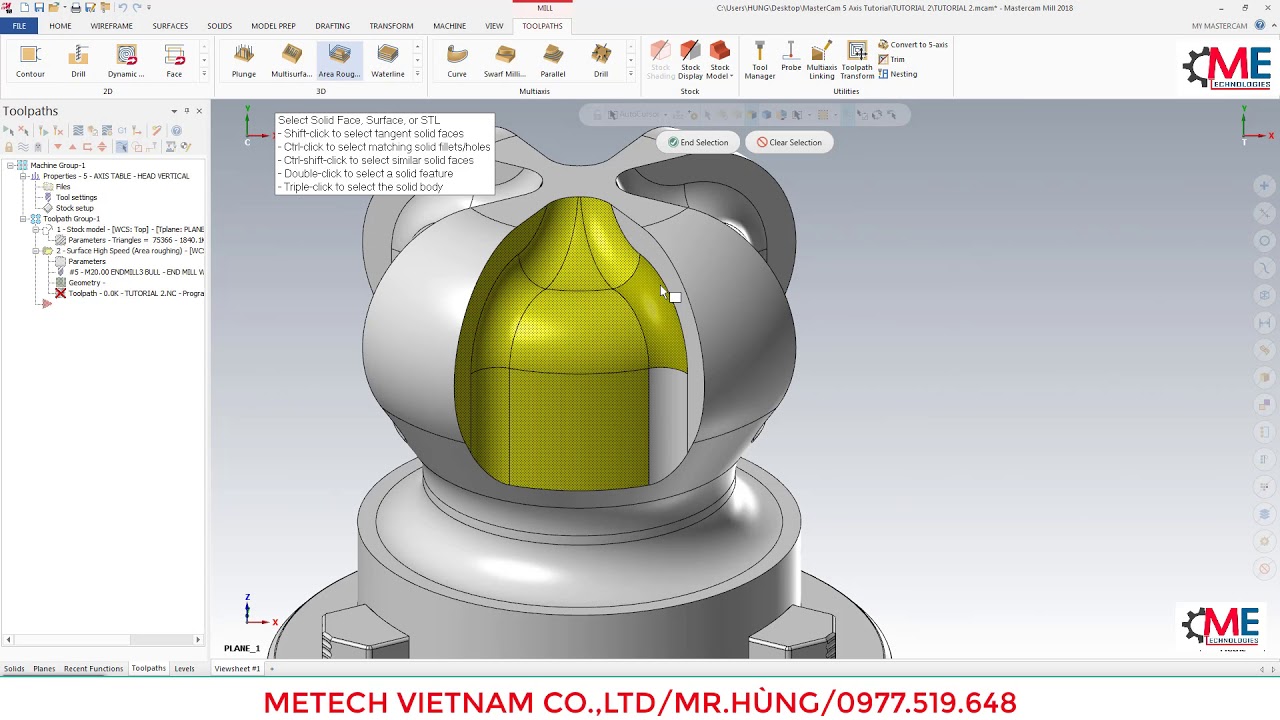Screen dimensions: 1280x720
Task: Open Multiaxis Linking
Action: pos(822,60)
